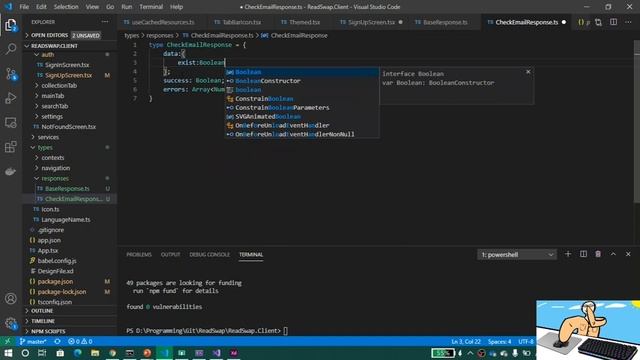Image resolution: width=640 pixels, height=360 pixels.
Task: Split the editor to the right
Action: tap(613, 22)
